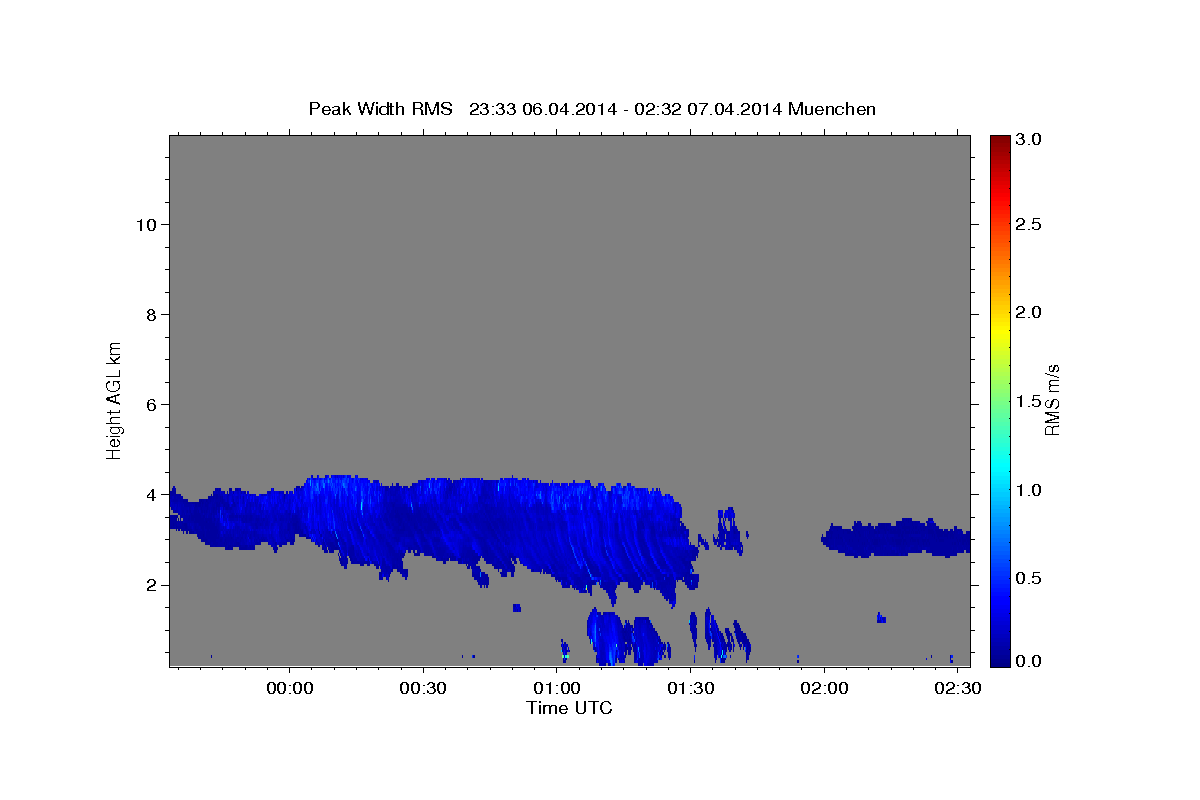This screenshot has width=1200, height=800.
Task: Click the colorbar value 2.5
Action: pyautogui.click(x=1029, y=225)
